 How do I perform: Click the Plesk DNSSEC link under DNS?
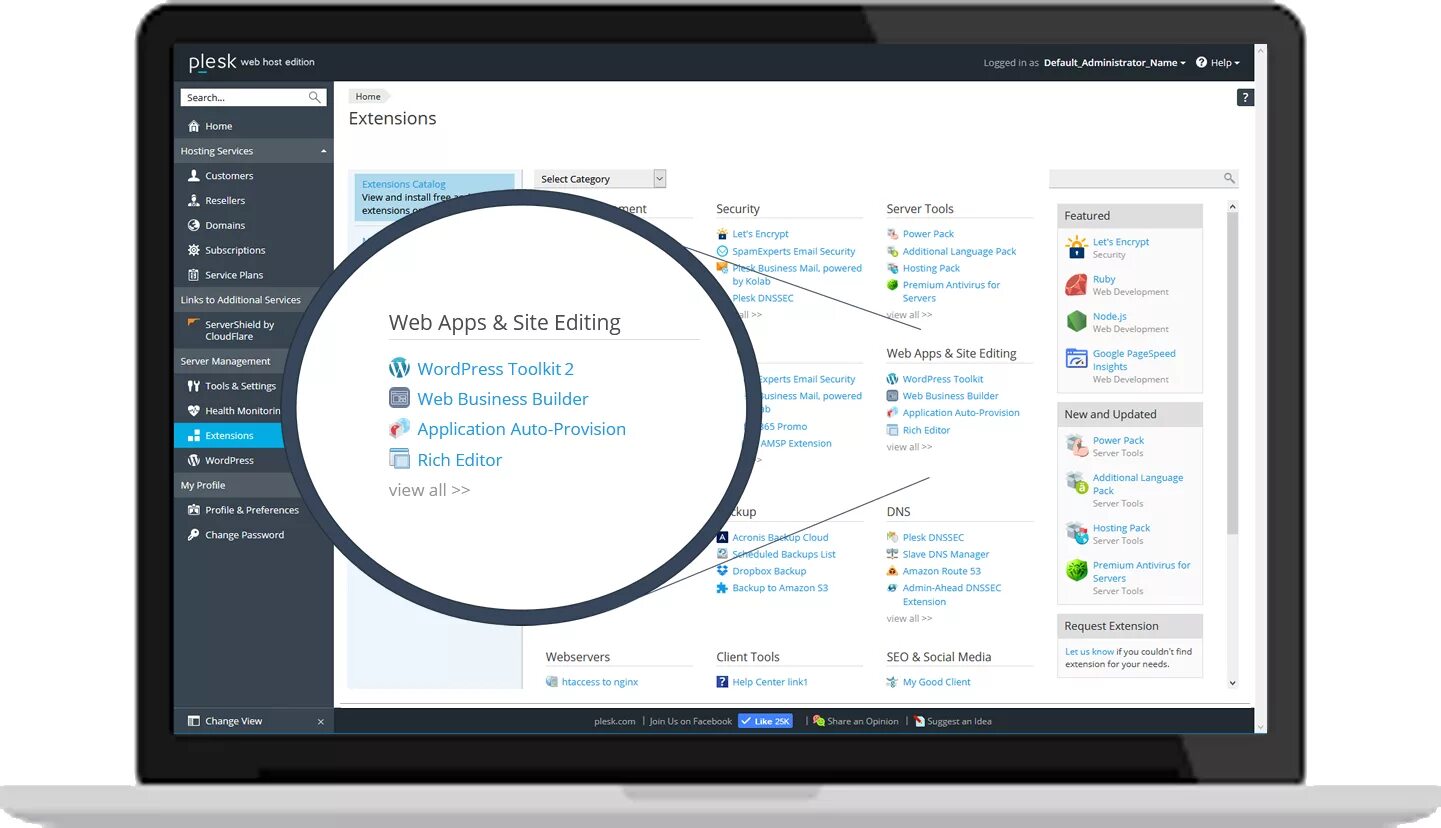(933, 537)
